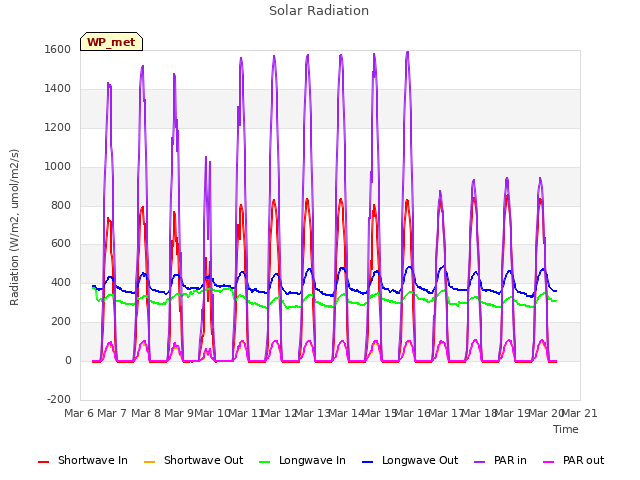
Task: Click the 400 y-axis tick label
Action: pyautogui.click(x=61, y=282)
